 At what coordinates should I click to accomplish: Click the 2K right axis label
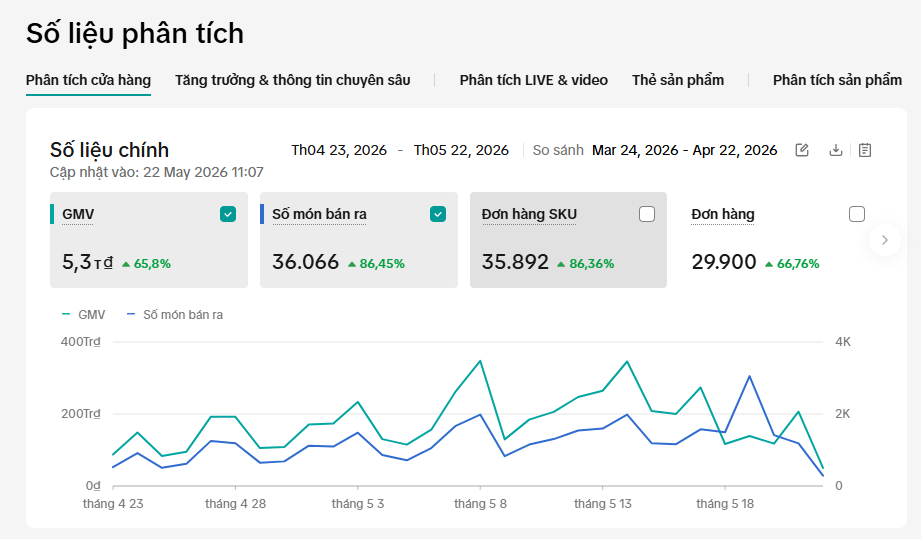click(843, 414)
